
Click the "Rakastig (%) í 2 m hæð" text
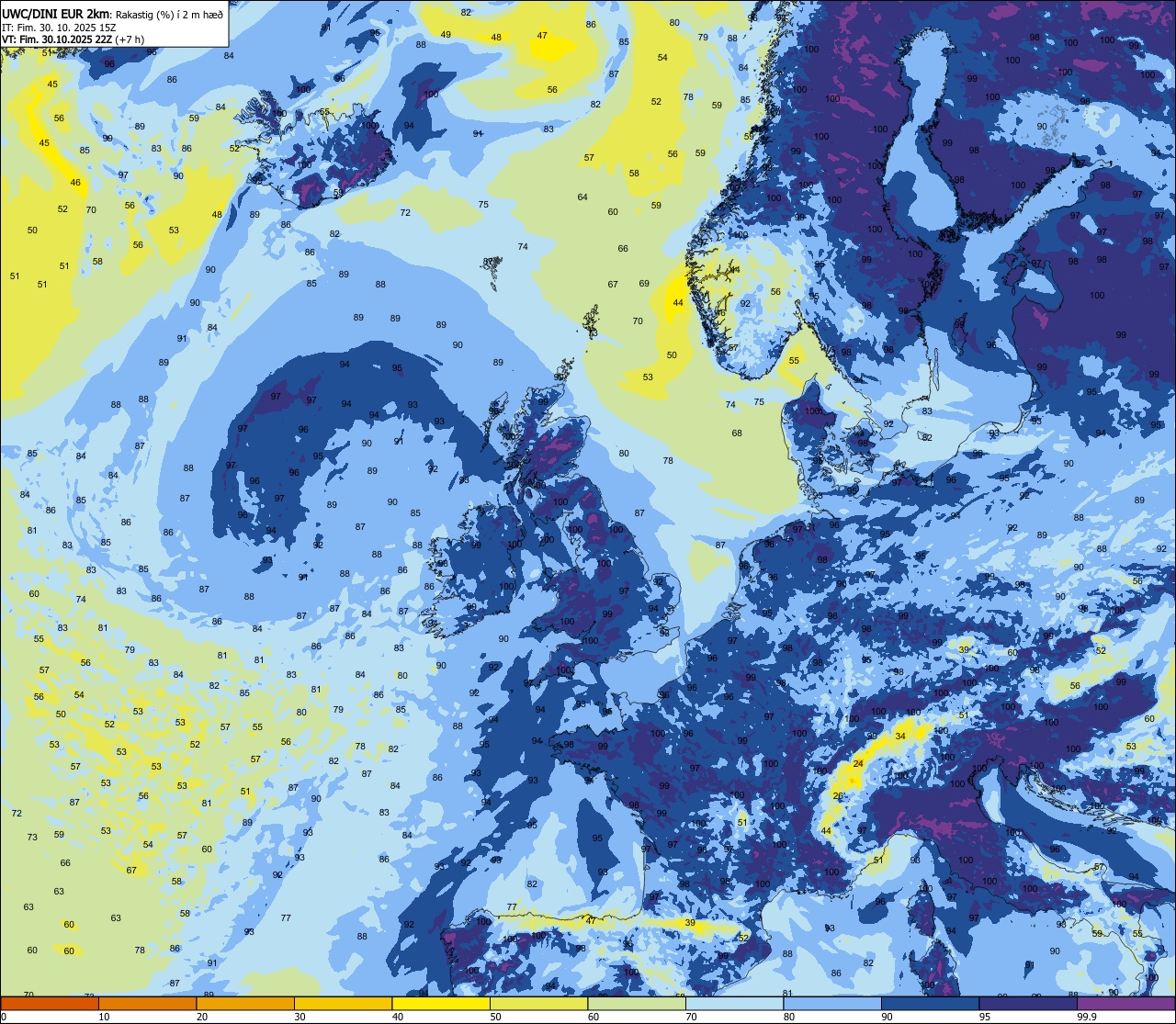point(169,14)
